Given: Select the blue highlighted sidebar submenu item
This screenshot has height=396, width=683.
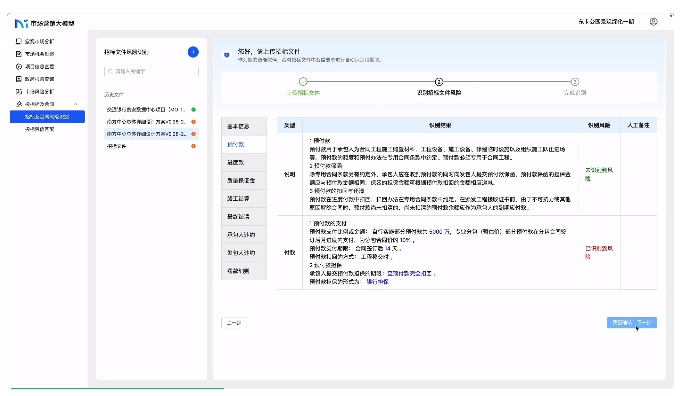Looking at the screenshot, I should (47, 117).
